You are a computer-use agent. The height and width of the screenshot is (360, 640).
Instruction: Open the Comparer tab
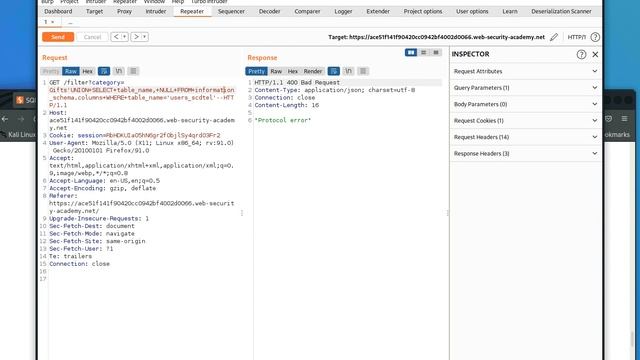pos(307,11)
